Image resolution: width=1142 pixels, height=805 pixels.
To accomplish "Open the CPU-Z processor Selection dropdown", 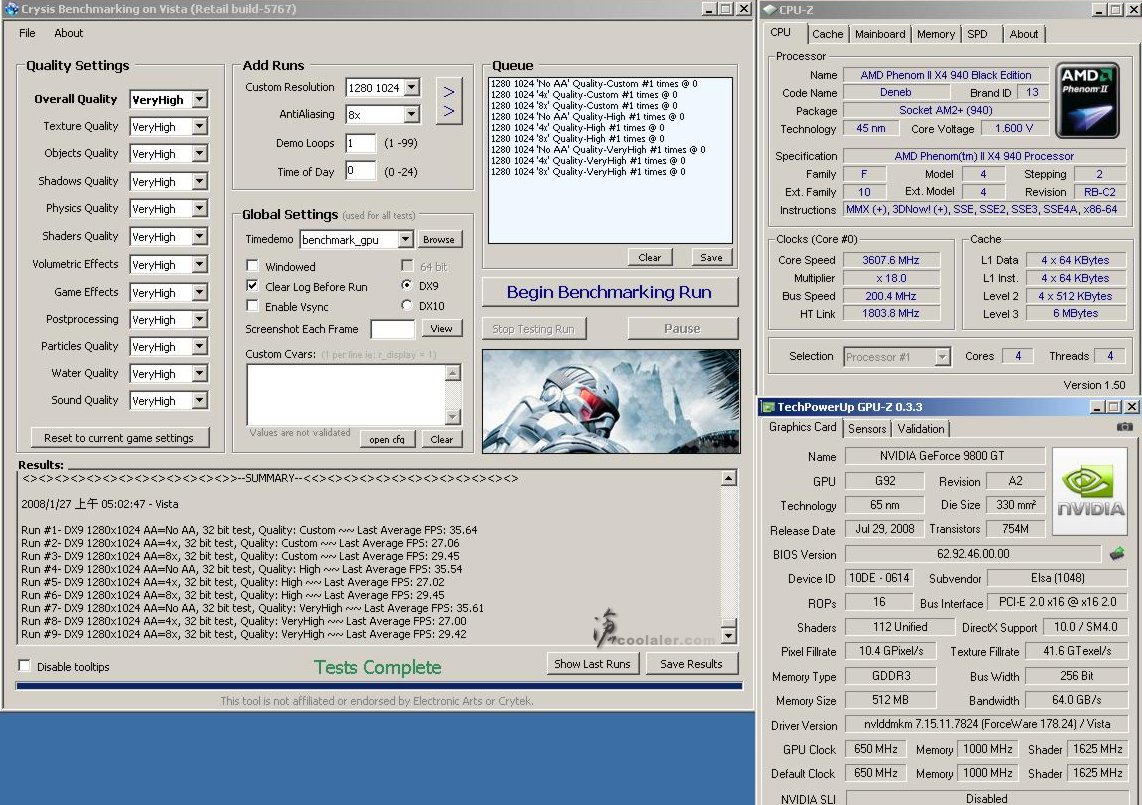I will tap(942, 356).
